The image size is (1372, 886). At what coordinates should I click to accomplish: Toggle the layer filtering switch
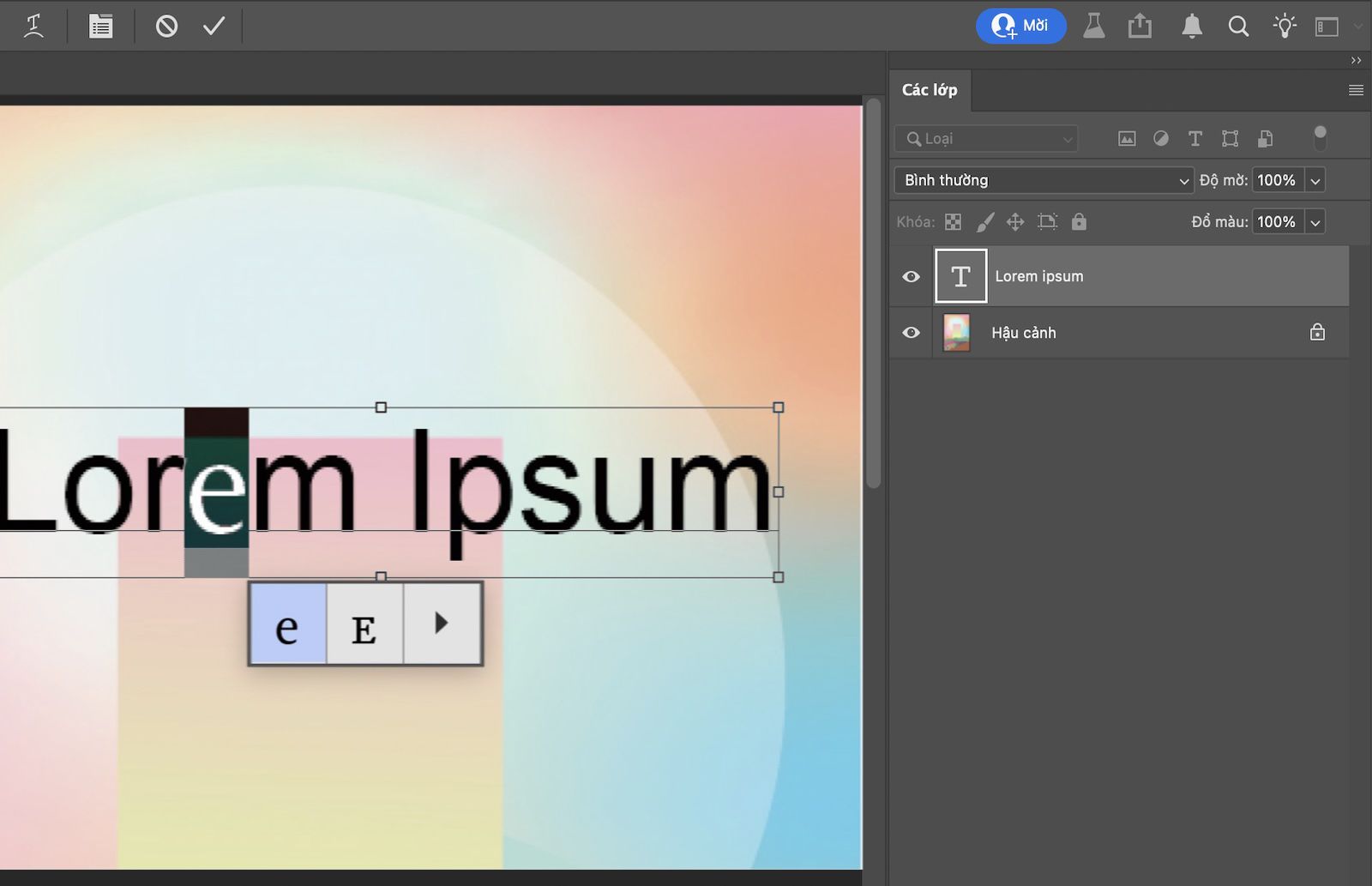1321,137
